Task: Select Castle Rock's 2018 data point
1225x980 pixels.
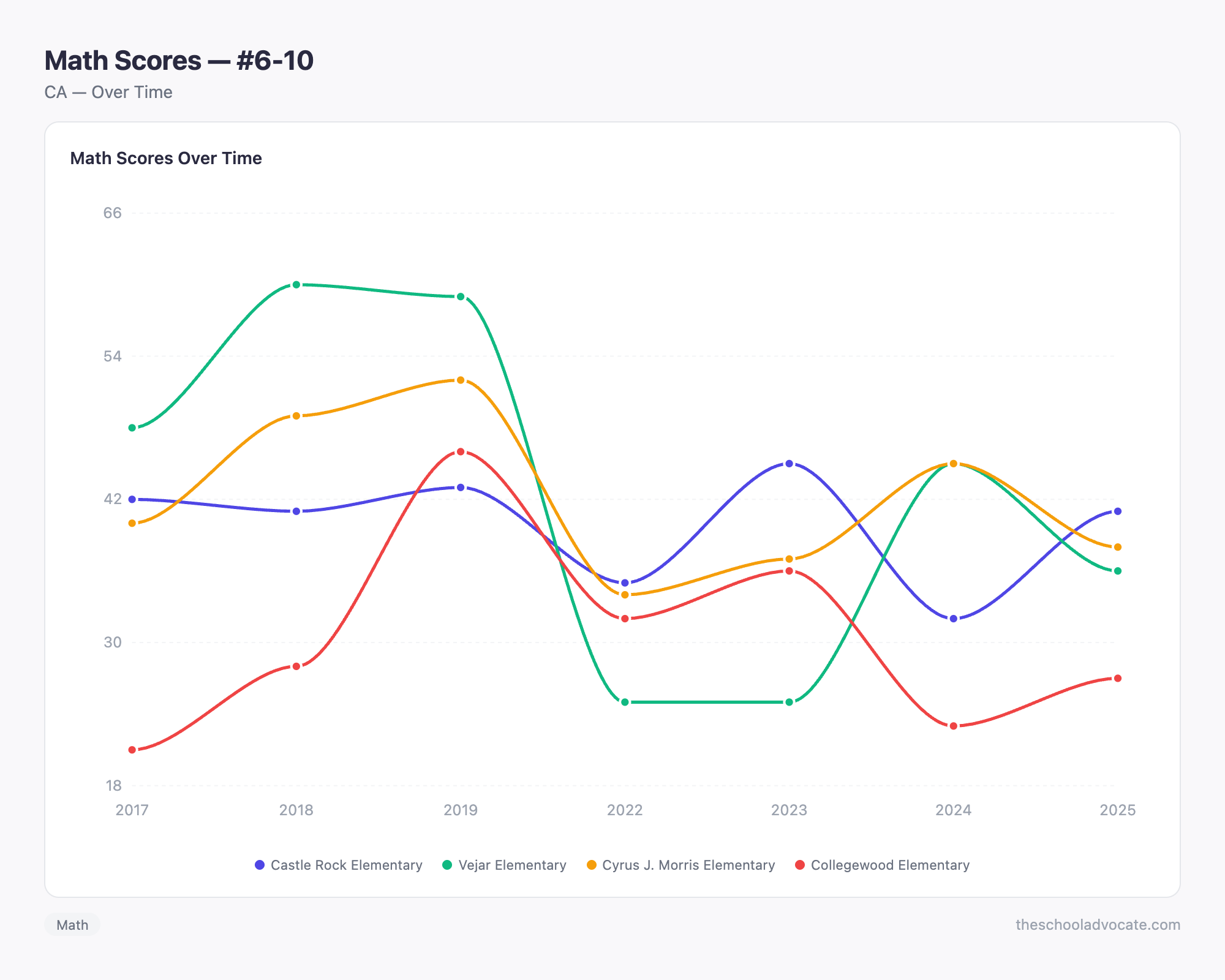Action: (296, 511)
